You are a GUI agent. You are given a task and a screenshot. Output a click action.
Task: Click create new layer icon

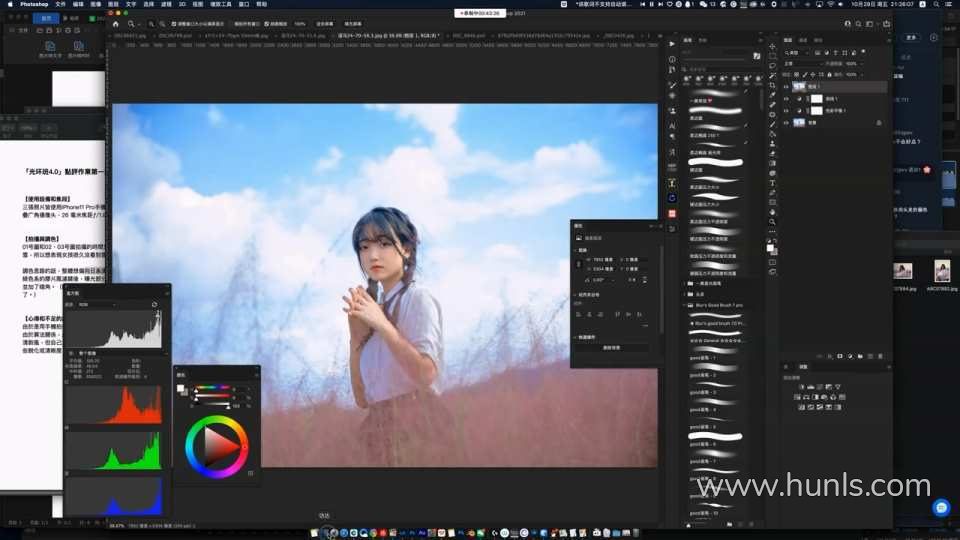(870, 356)
